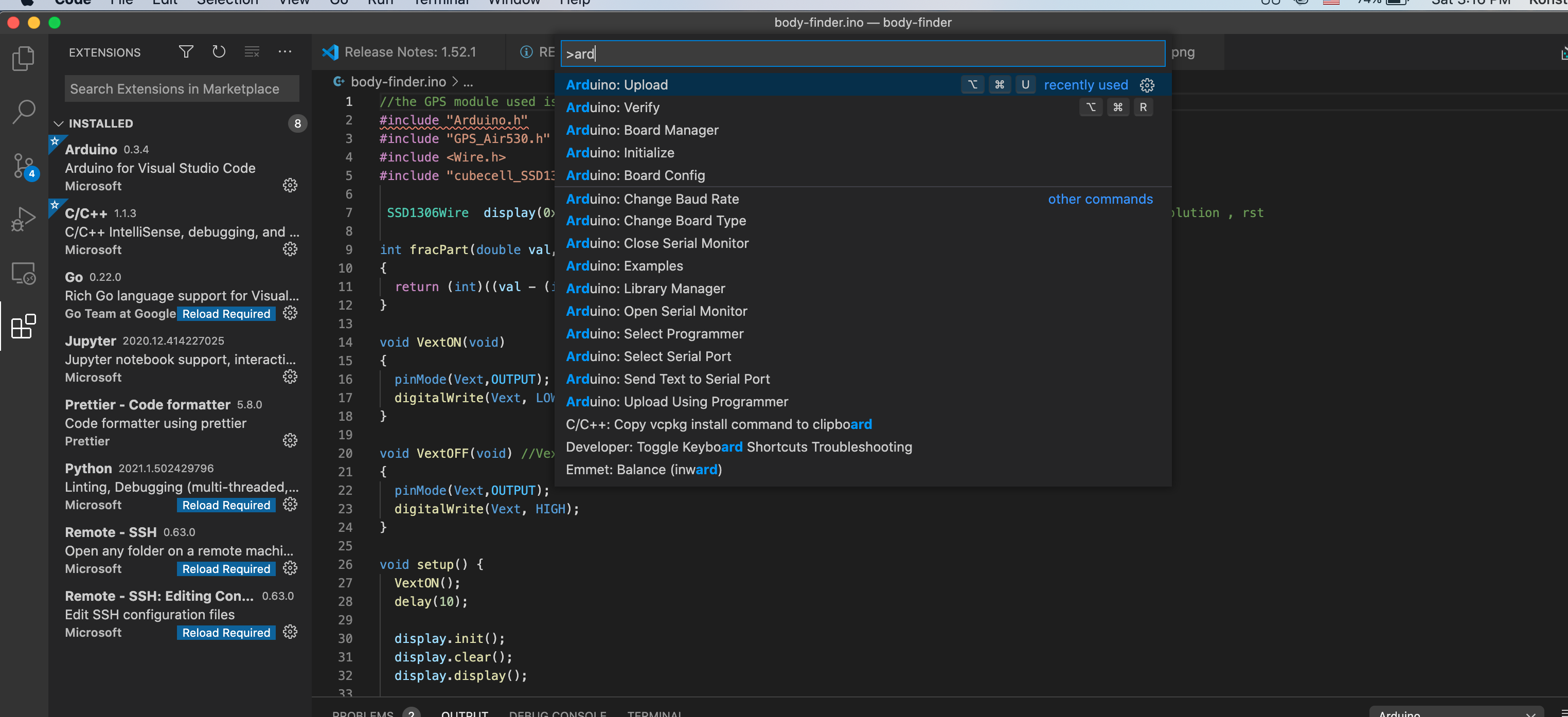Open the Explorer view icon
Viewport: 1568px width, 717px height.
click(23, 59)
